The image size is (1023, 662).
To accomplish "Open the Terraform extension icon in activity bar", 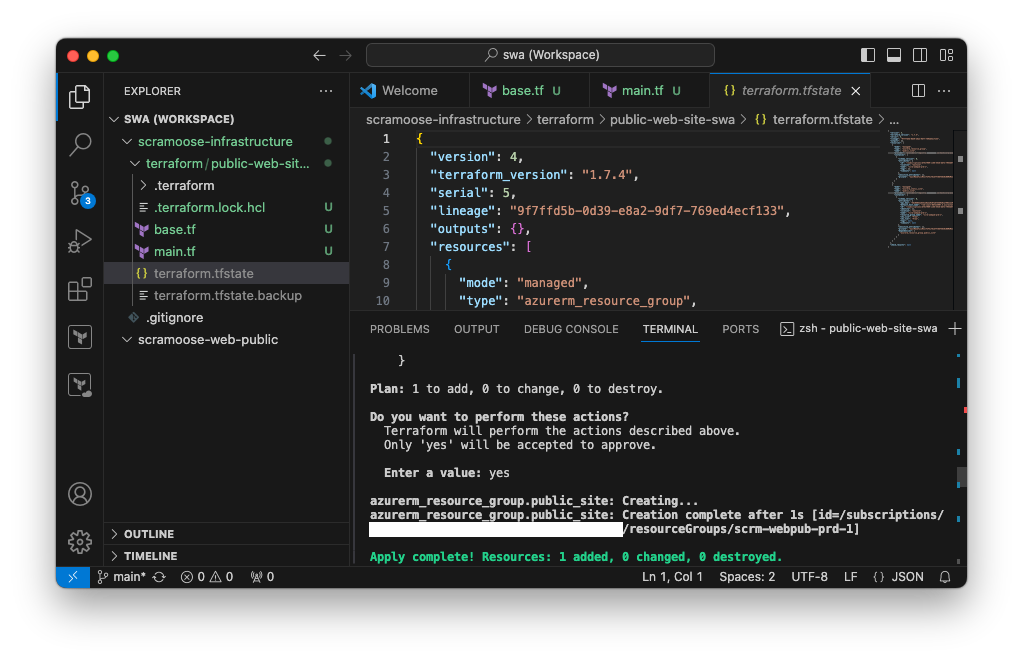I will point(80,337).
